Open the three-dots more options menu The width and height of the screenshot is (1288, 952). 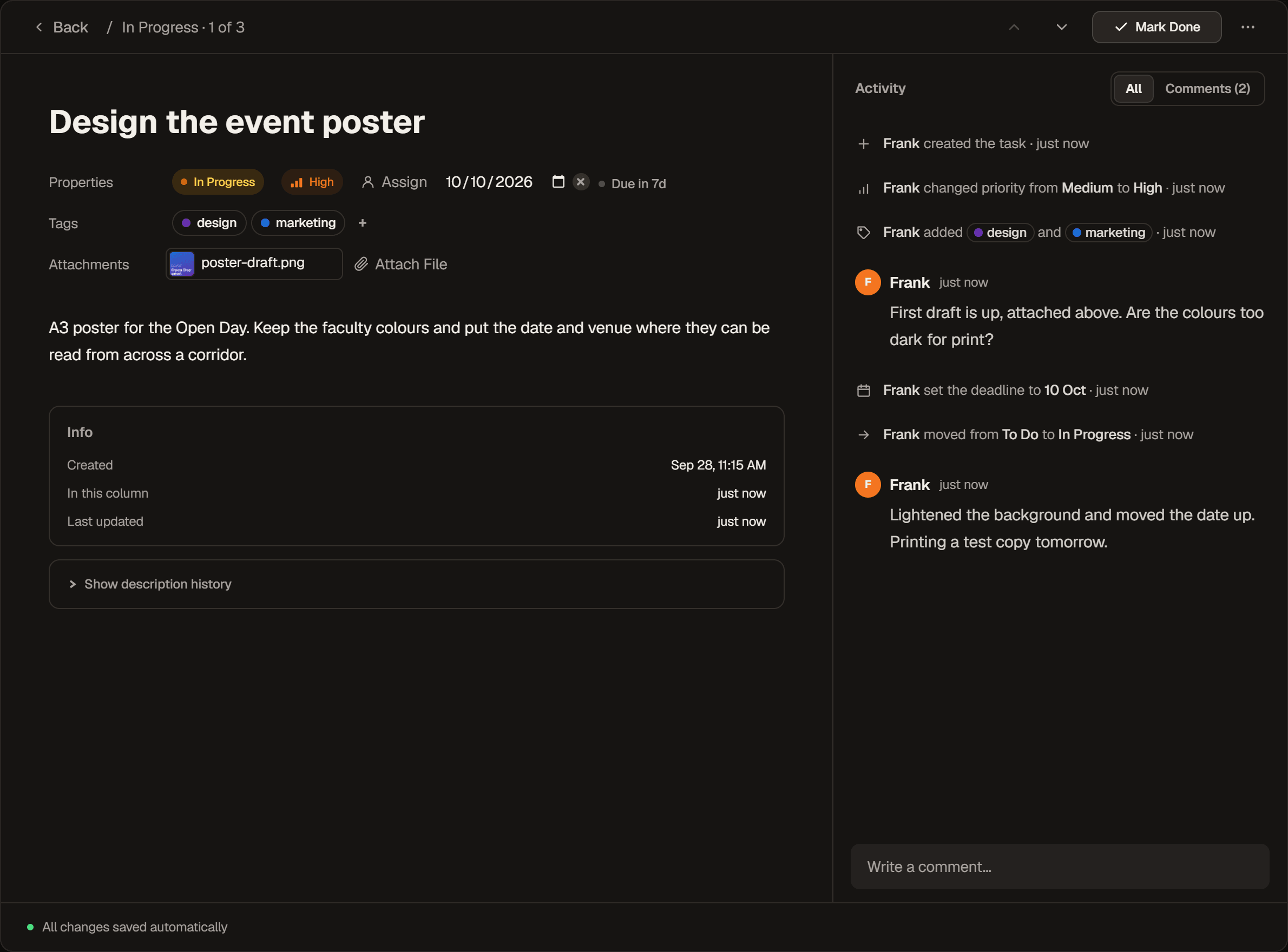tap(1247, 27)
